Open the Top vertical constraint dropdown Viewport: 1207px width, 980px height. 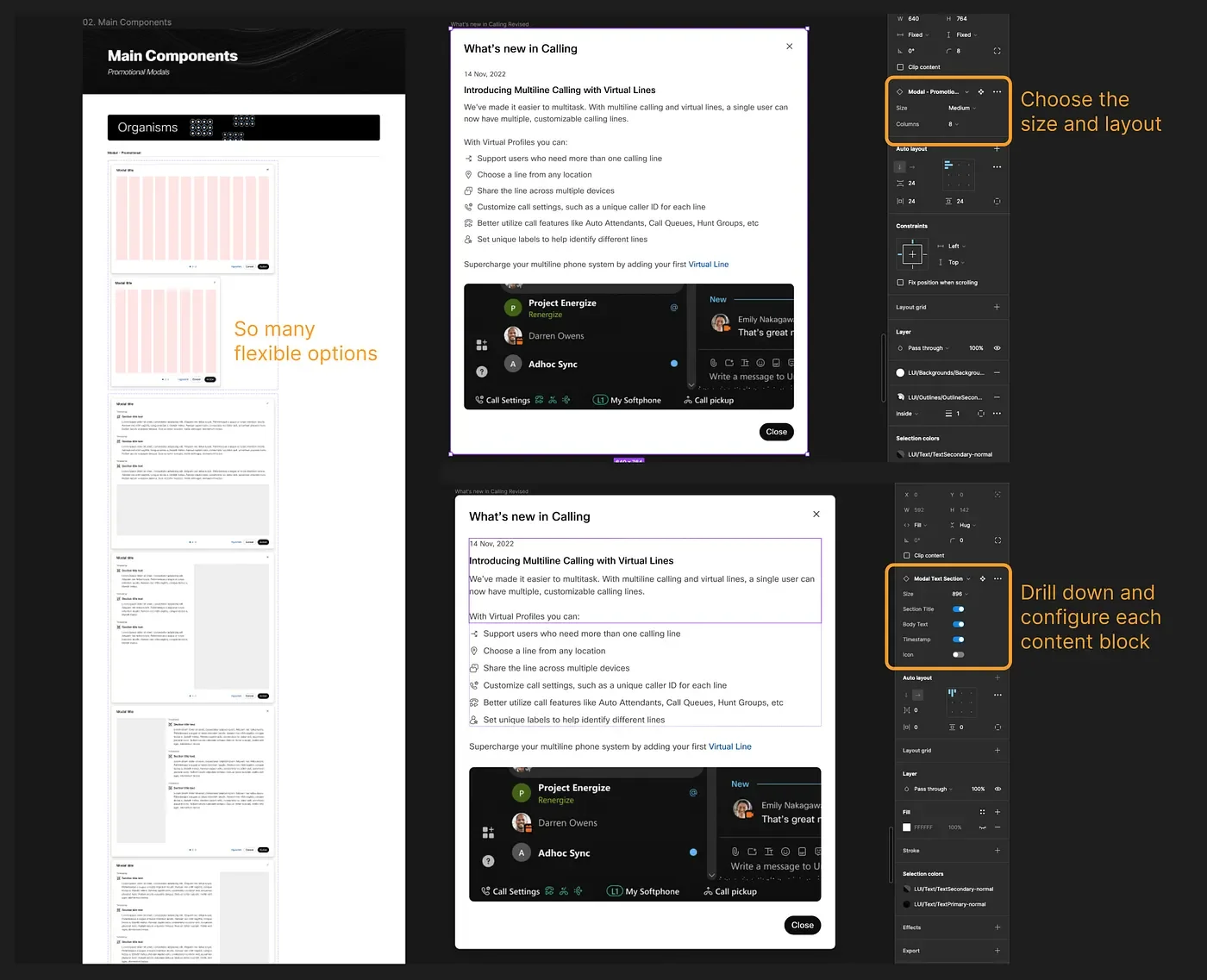(952, 262)
